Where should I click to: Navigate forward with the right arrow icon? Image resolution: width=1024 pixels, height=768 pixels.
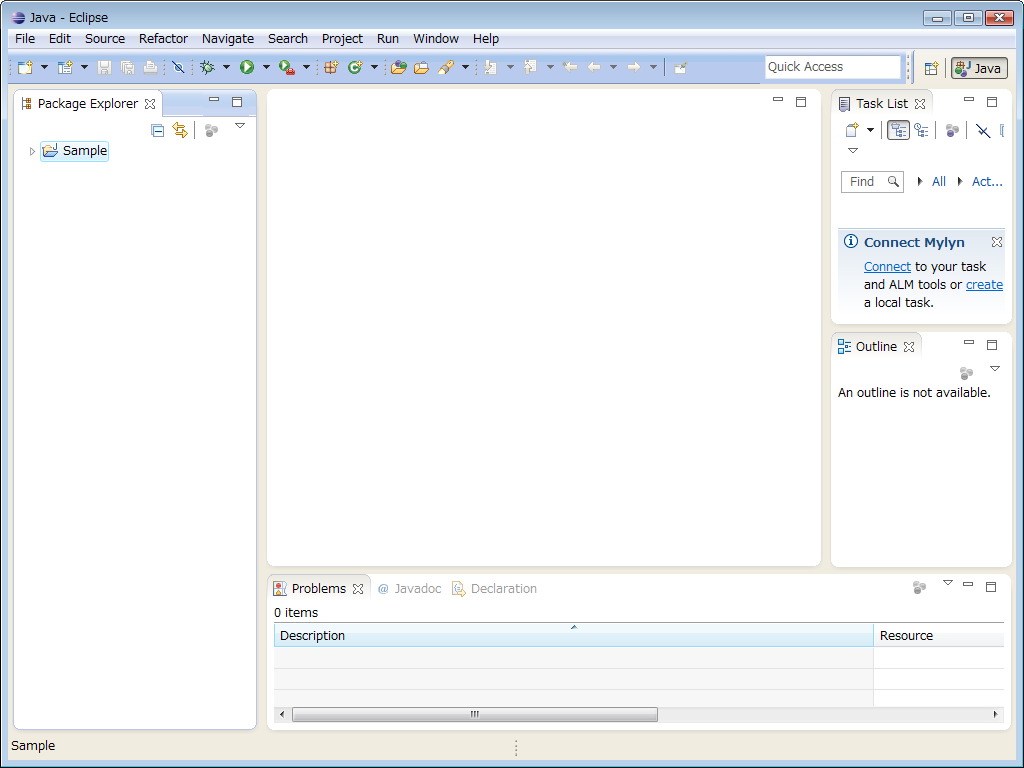633,67
